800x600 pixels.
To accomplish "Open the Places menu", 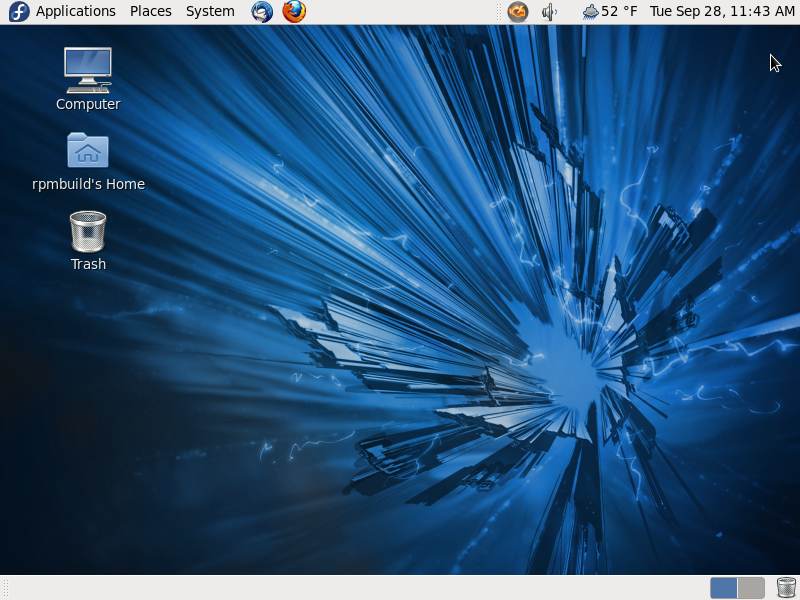I will [150, 11].
